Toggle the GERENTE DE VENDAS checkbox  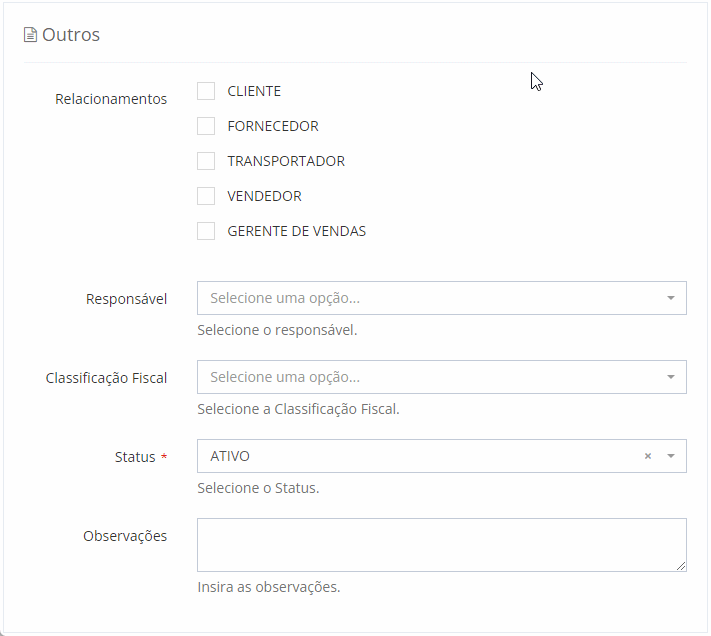(206, 231)
